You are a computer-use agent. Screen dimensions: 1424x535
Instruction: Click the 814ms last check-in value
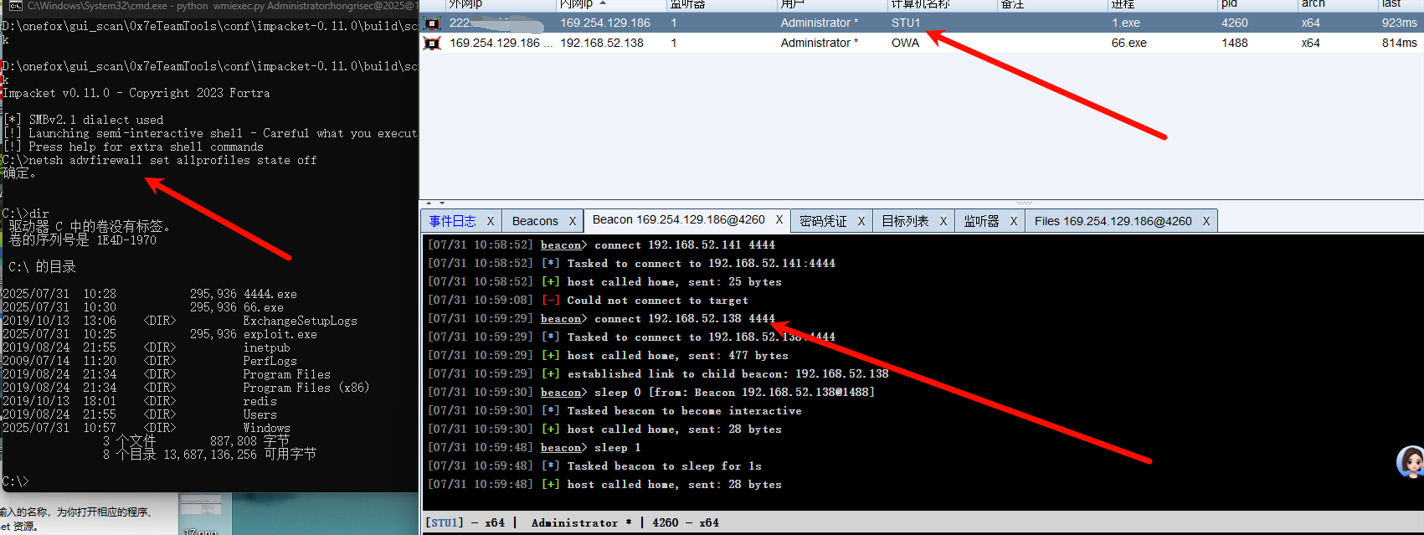(x=1399, y=43)
